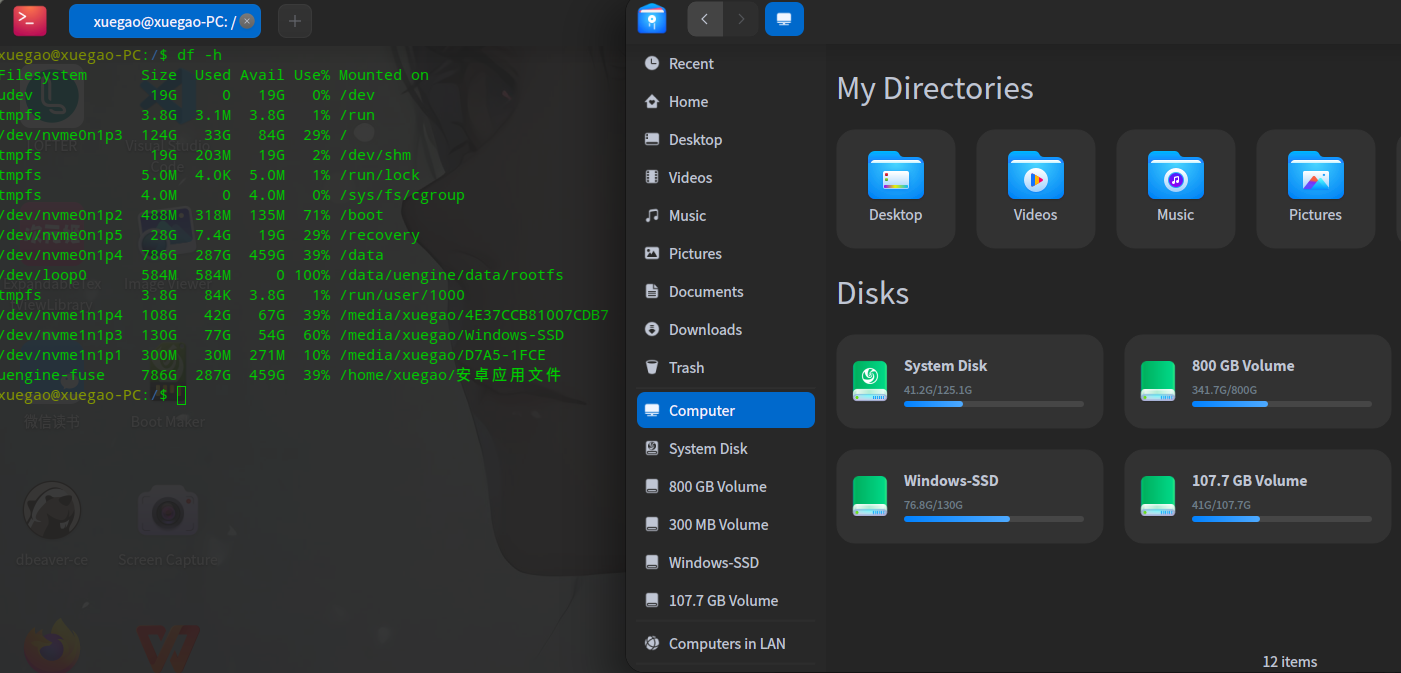1401x673 pixels.
Task: Open the Pictures folder in My Directories
Action: pyautogui.click(x=1315, y=177)
